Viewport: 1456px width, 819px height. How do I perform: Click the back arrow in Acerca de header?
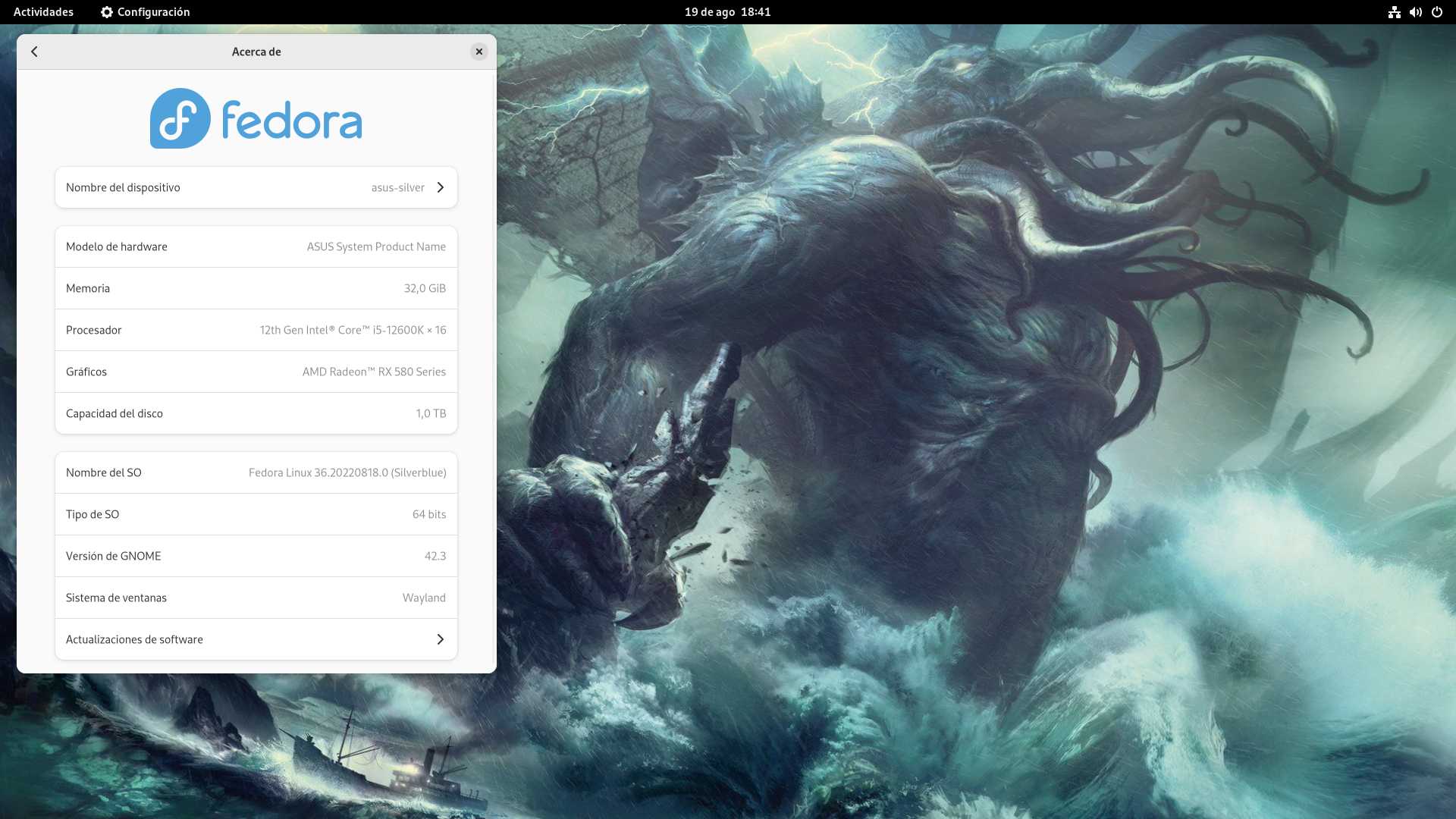click(34, 52)
